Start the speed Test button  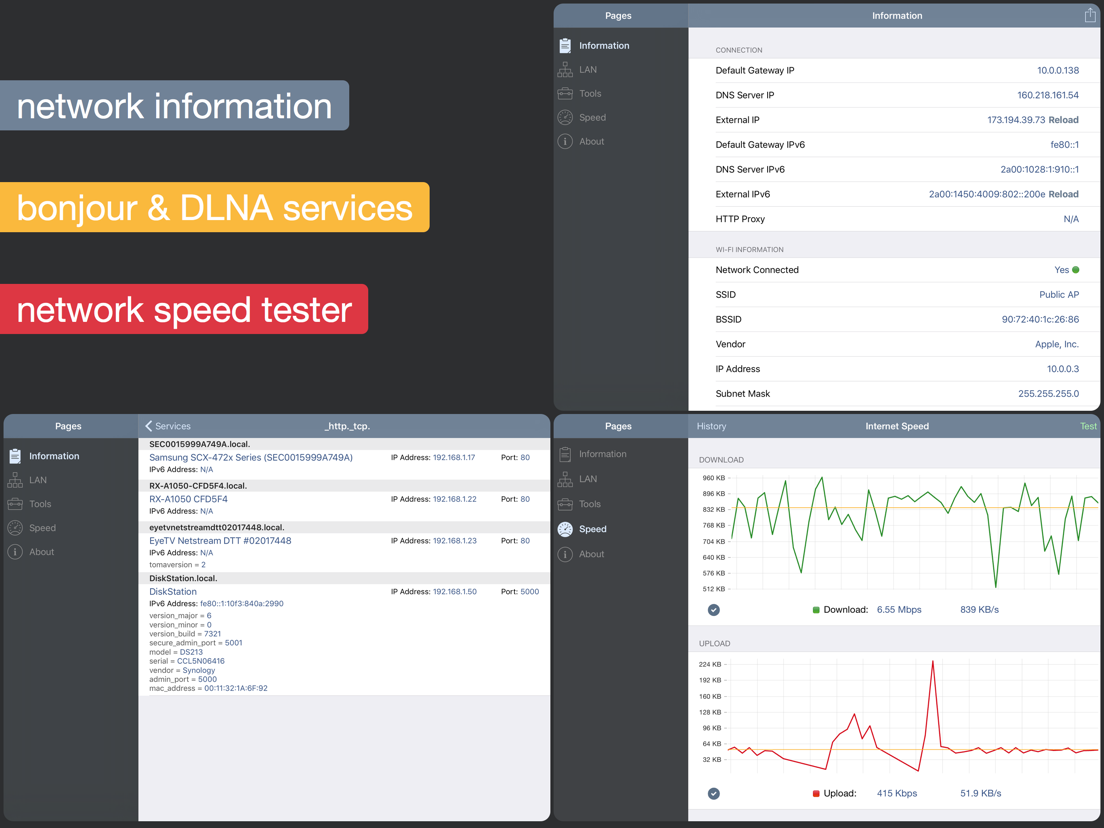1088,426
